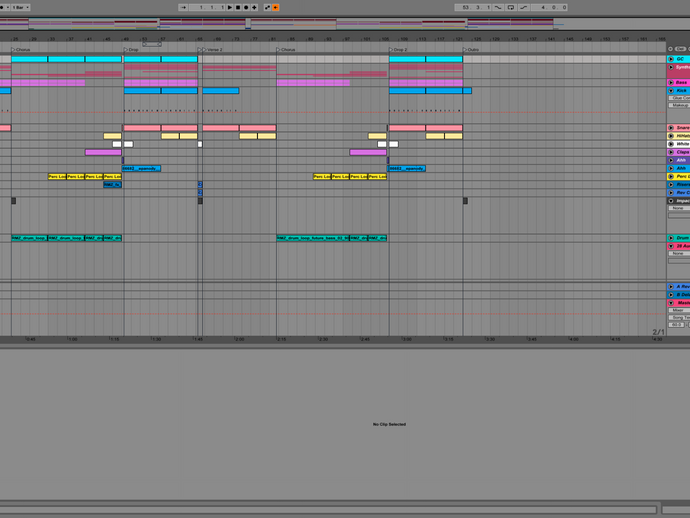This screenshot has width=690, height=518.
Task: Unfold the purple Ahh track
Action: click(671, 160)
